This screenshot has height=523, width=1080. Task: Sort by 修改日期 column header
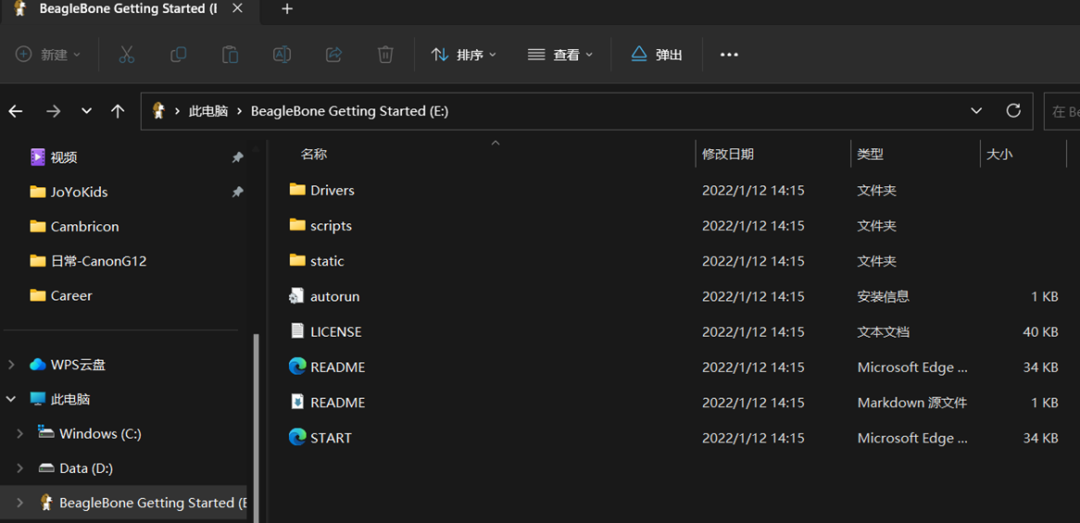727,154
